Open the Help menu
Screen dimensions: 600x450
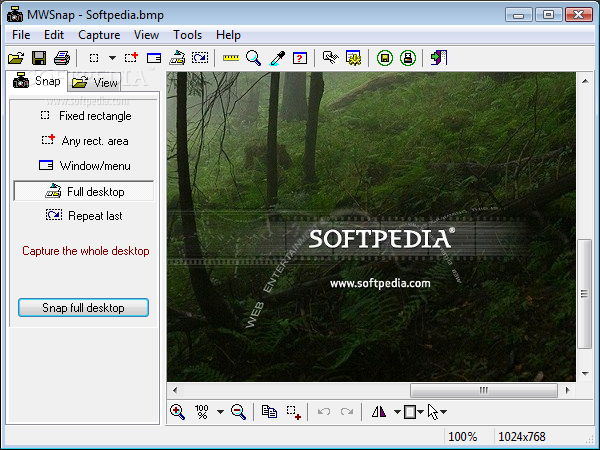tap(228, 35)
